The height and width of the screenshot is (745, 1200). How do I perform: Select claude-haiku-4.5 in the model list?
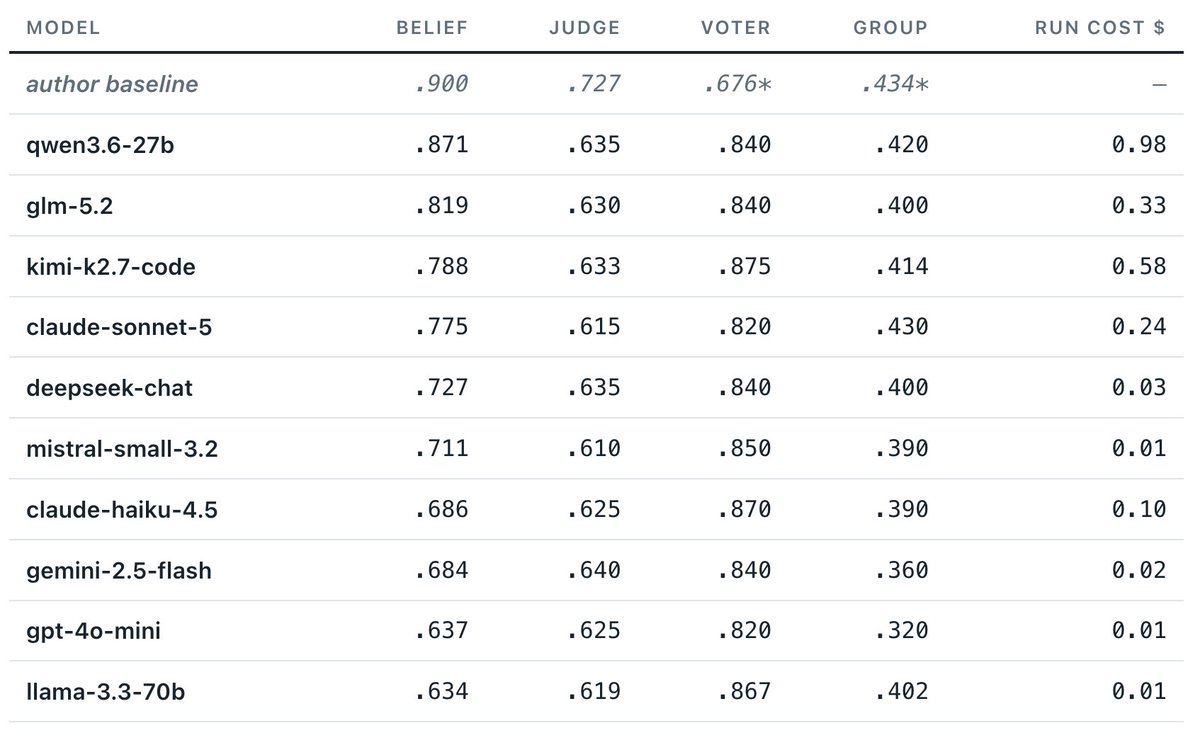click(122, 510)
